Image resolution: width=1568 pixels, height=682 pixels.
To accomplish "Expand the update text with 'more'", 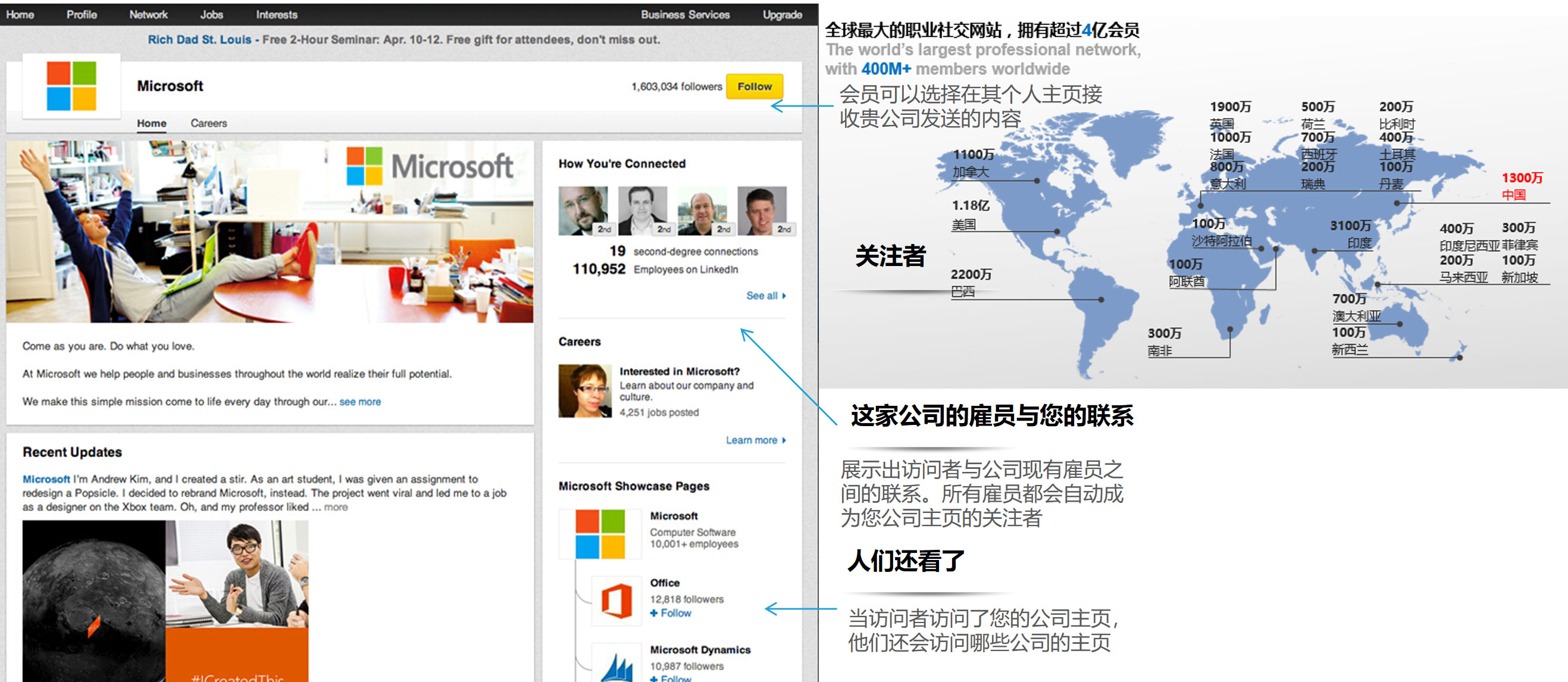I will click(x=336, y=507).
